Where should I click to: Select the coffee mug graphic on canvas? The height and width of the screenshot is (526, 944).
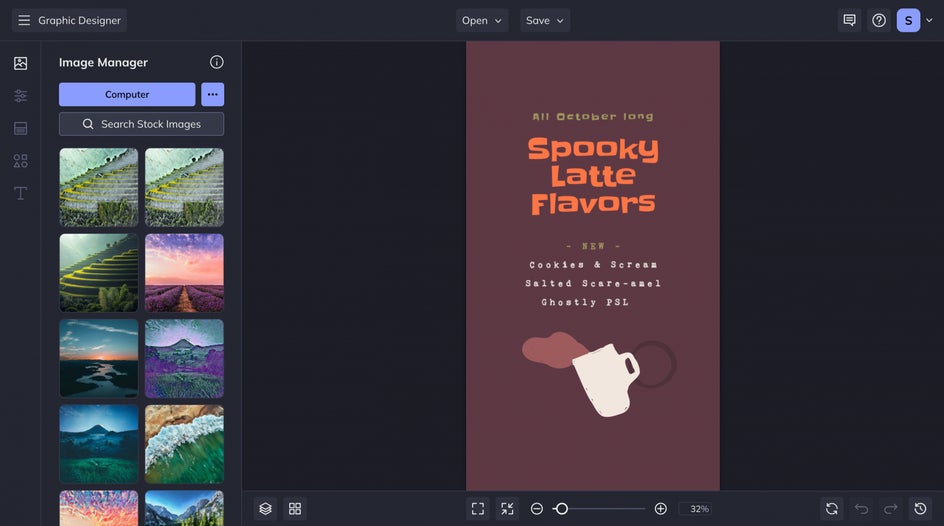605,383
